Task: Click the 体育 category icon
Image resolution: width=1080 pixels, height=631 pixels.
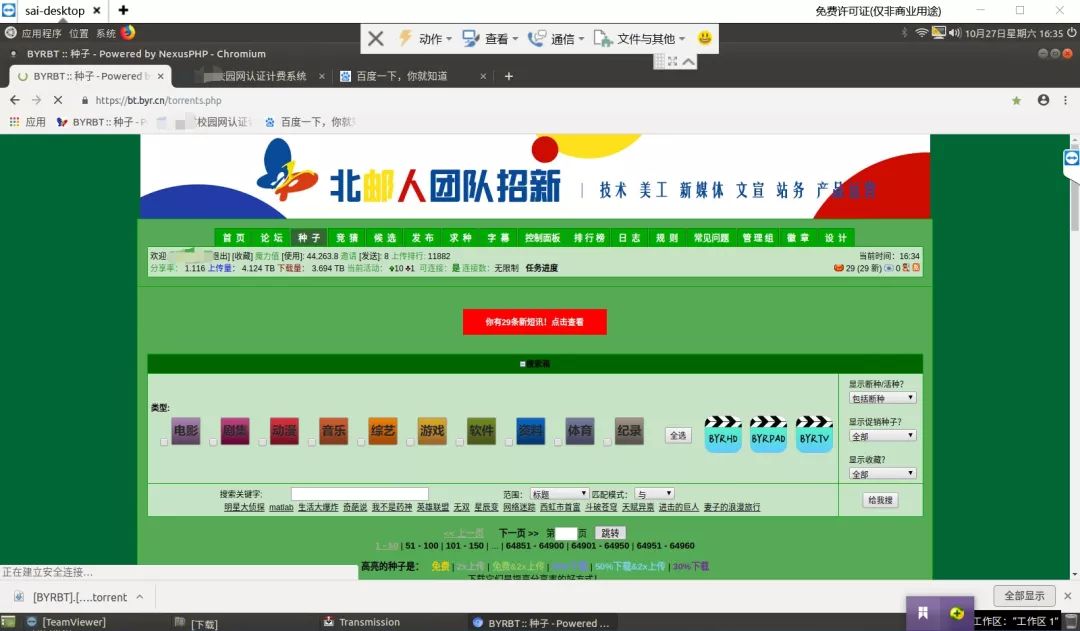Action: click(580, 431)
